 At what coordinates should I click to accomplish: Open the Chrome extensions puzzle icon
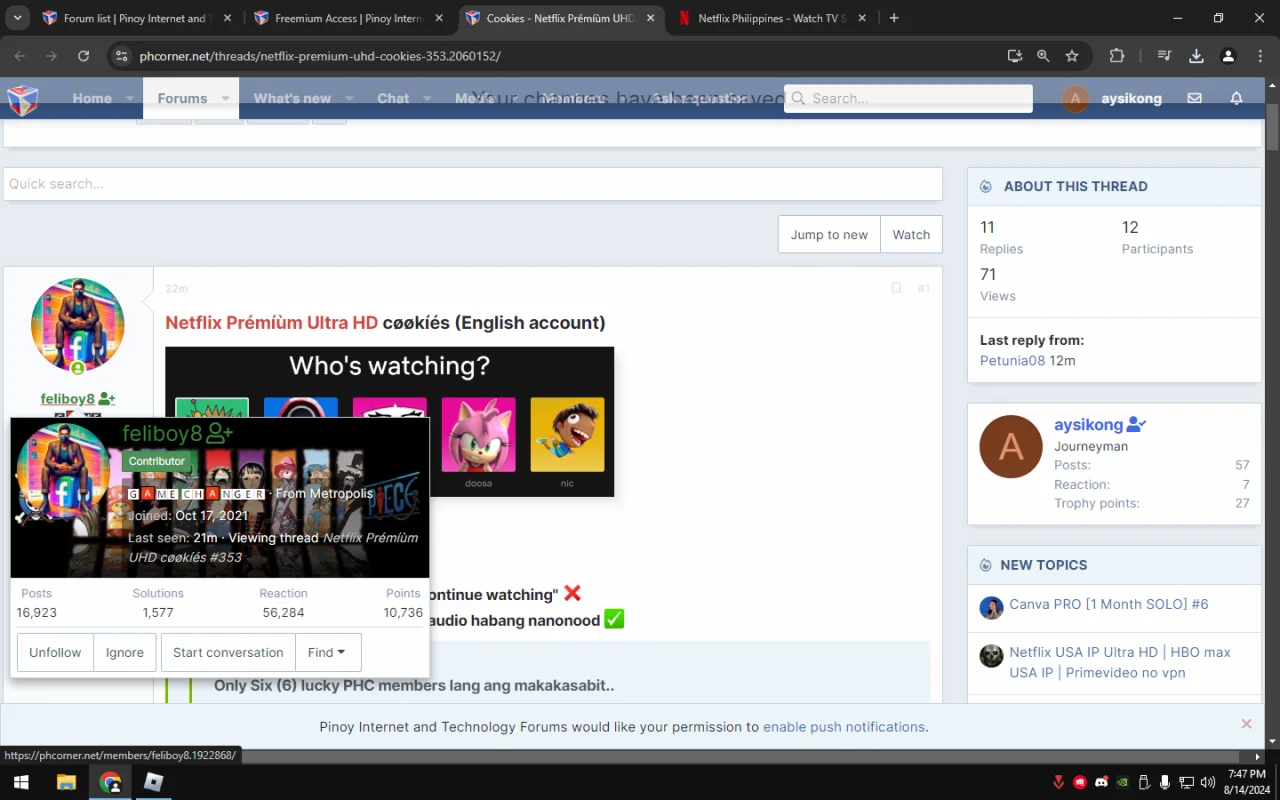1117,56
